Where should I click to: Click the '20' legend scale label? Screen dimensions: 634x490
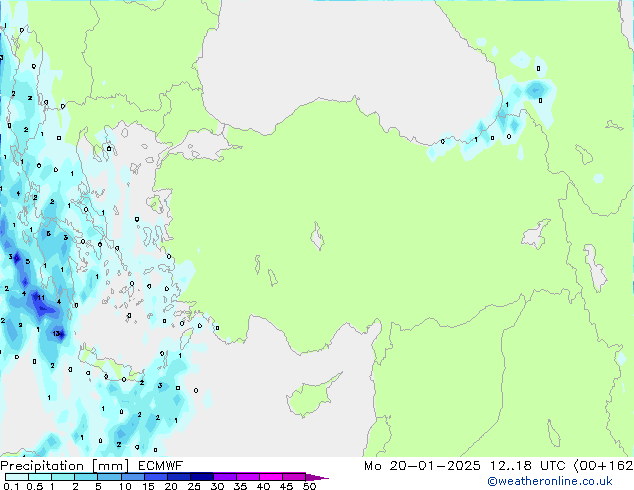pos(171,486)
